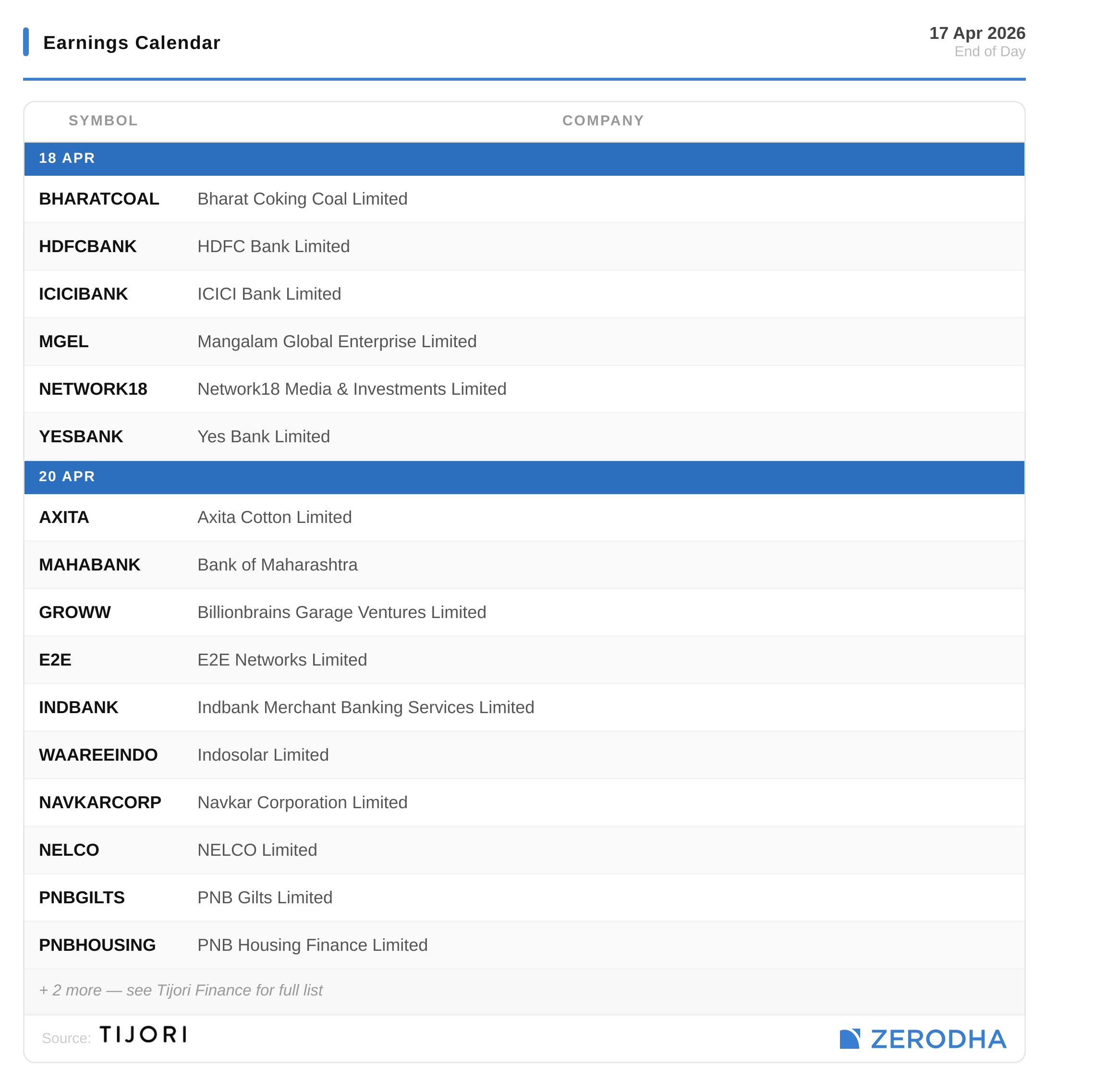Select the 20 APR date header
This screenshot has height=1092, width=1095.
click(x=67, y=476)
